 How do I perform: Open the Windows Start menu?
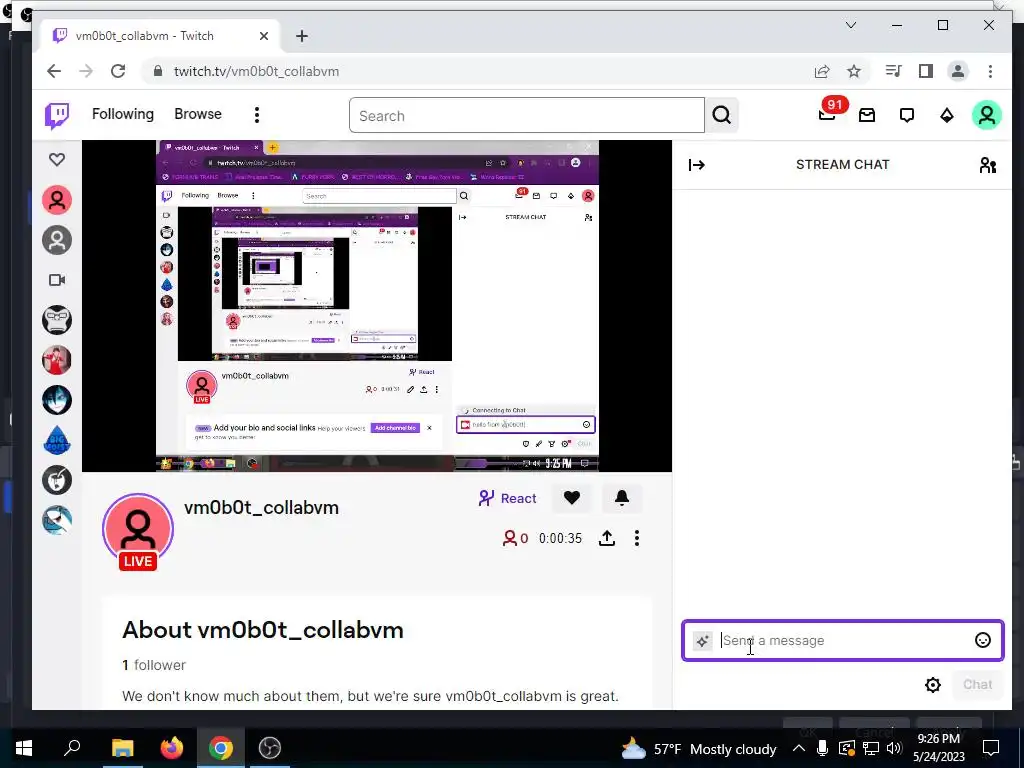[x=24, y=748]
